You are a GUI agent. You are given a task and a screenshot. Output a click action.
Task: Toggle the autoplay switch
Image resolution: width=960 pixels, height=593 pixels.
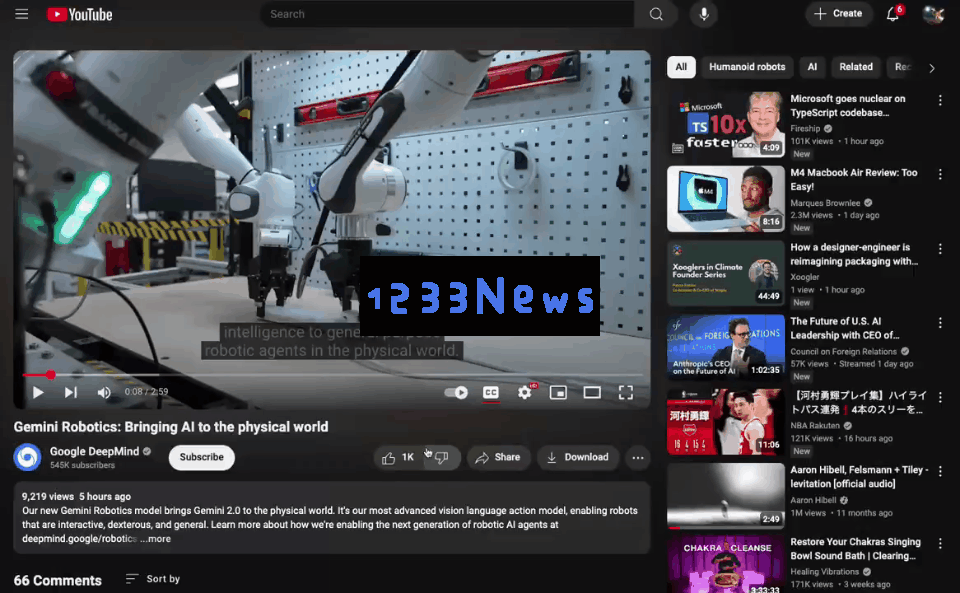coord(456,392)
